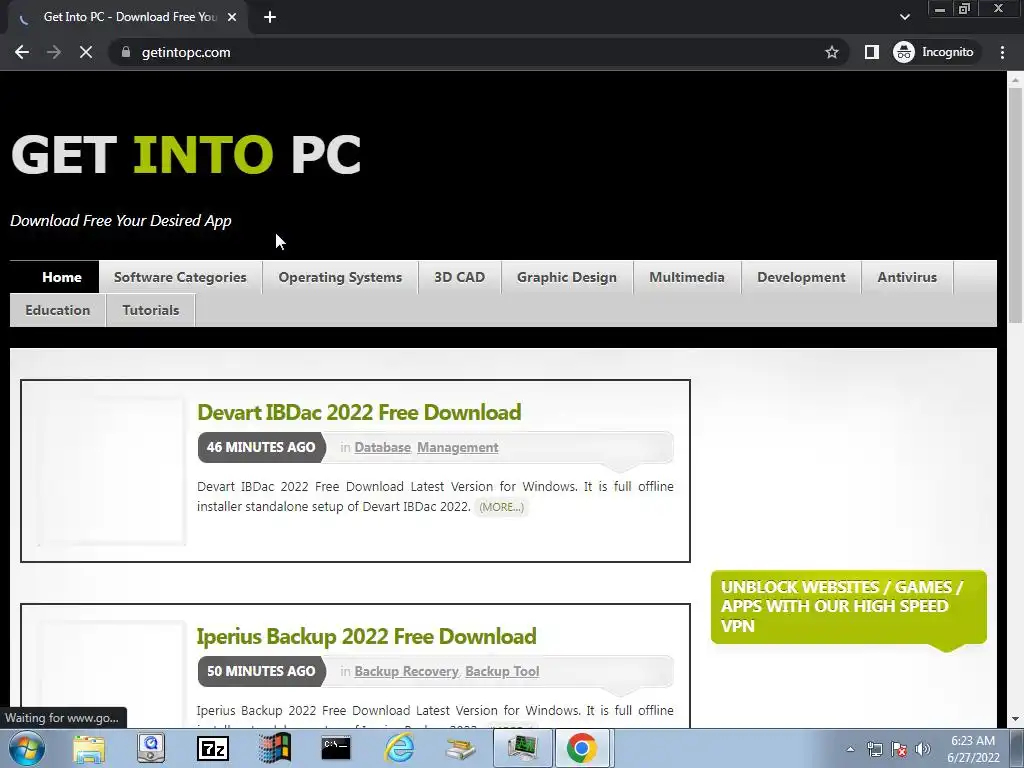The width and height of the screenshot is (1024, 768).
Task: Open the side panel icon
Action: pyautogui.click(x=872, y=52)
